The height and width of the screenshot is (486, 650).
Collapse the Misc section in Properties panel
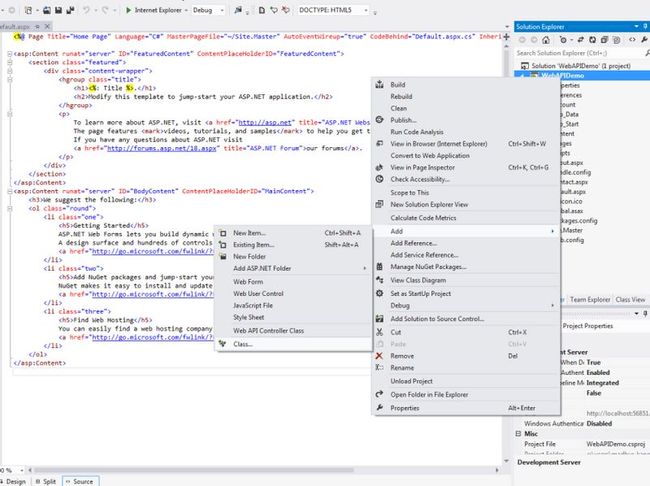coord(518,433)
